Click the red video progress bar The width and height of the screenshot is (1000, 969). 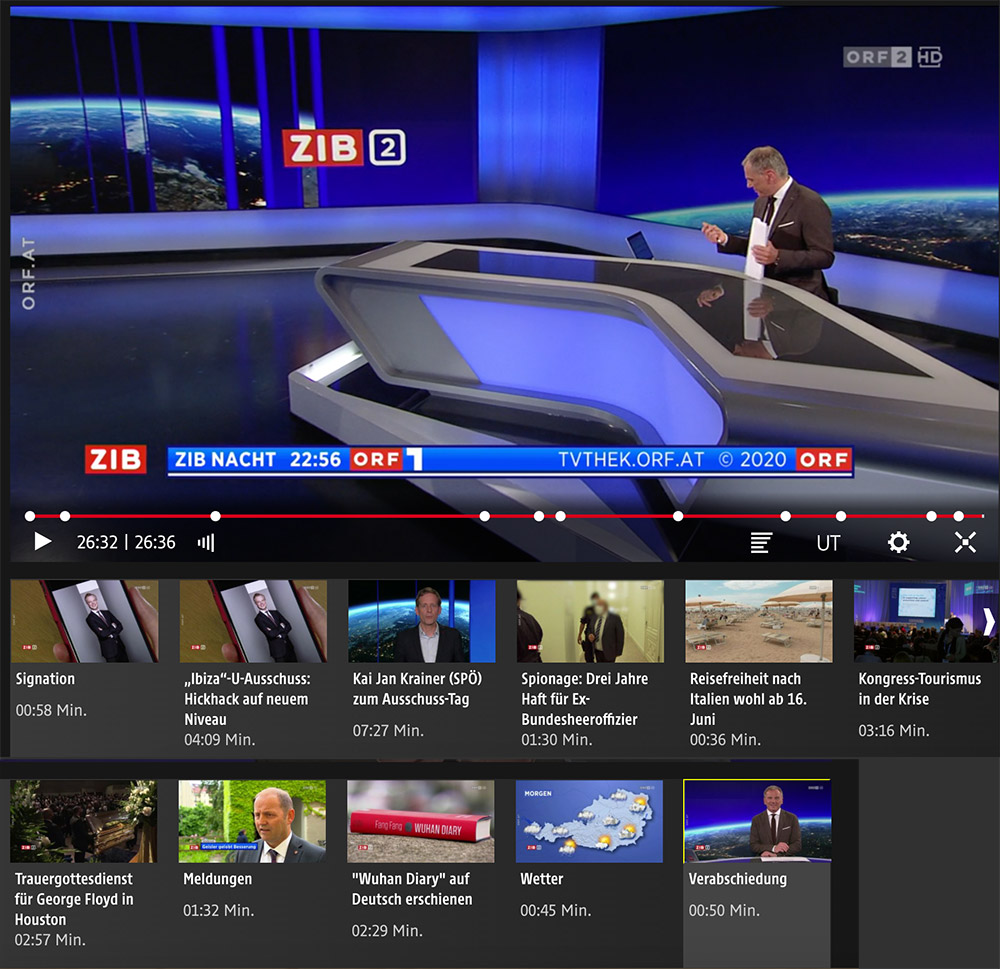click(506, 515)
